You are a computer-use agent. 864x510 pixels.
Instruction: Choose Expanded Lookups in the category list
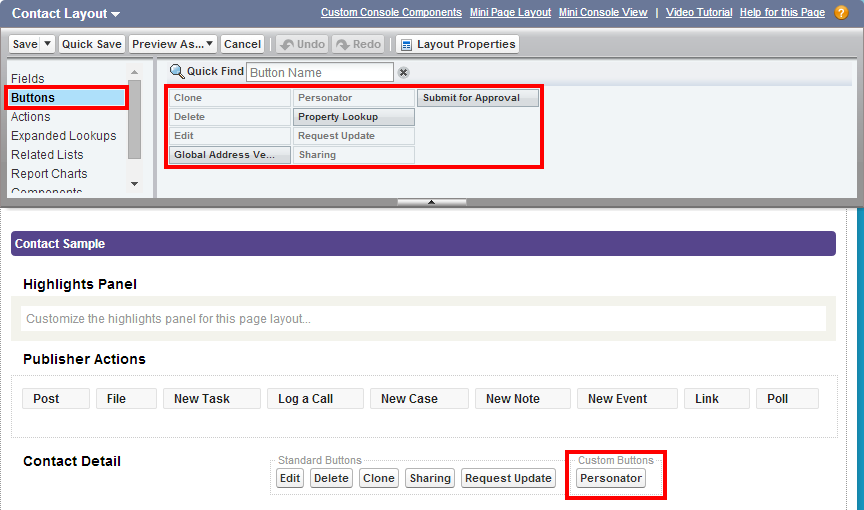63,136
